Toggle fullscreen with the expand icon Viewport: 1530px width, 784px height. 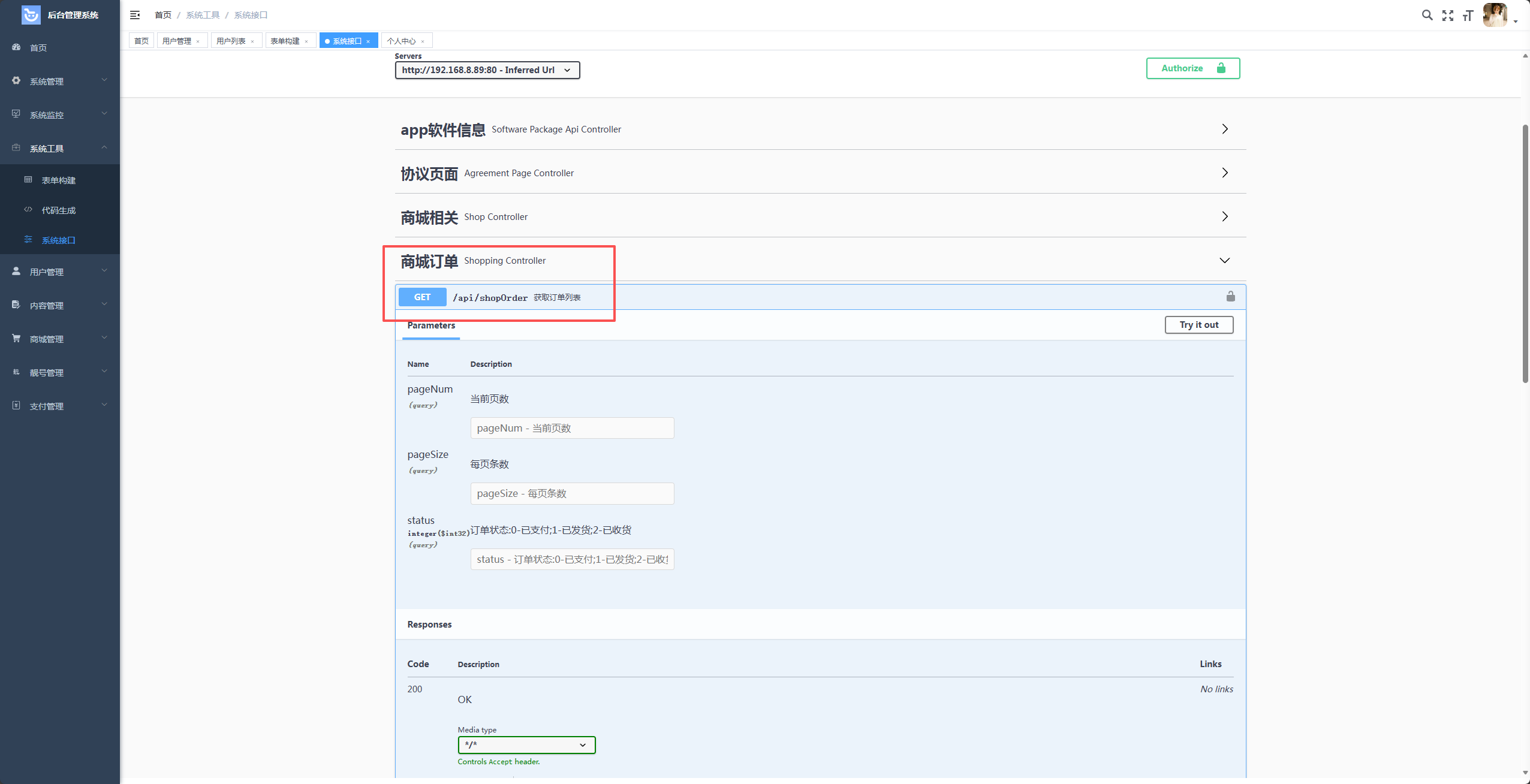tap(1448, 16)
